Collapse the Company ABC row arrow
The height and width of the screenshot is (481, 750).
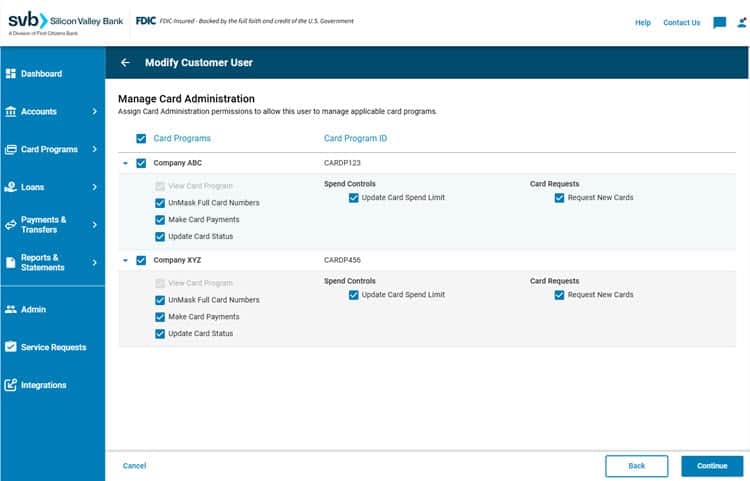point(125,164)
